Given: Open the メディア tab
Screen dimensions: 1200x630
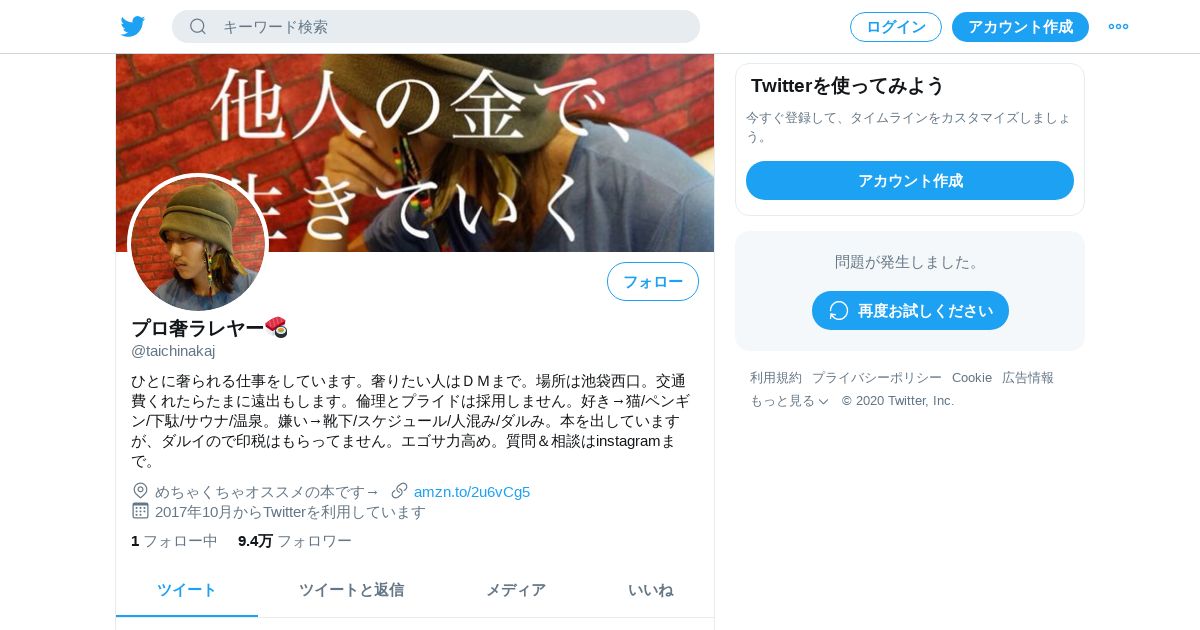Looking at the screenshot, I should coord(516,590).
